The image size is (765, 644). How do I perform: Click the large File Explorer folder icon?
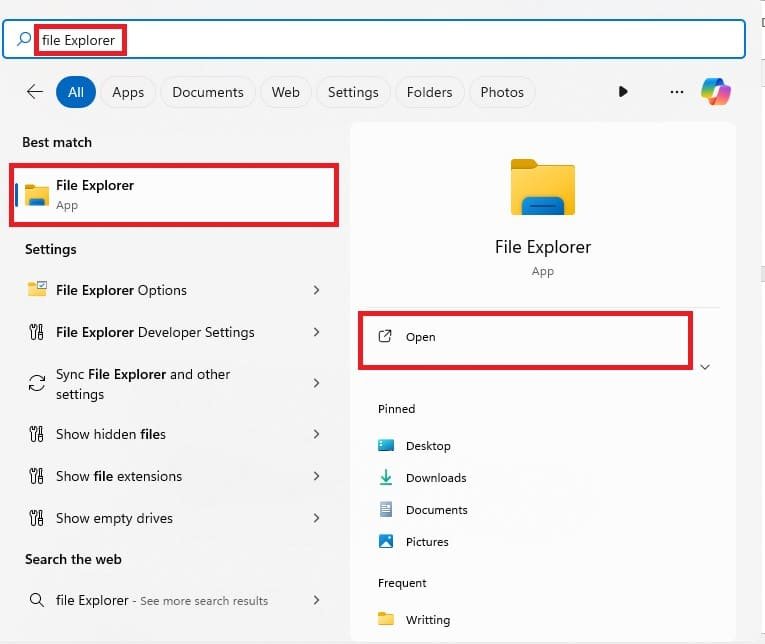pyautogui.click(x=542, y=187)
